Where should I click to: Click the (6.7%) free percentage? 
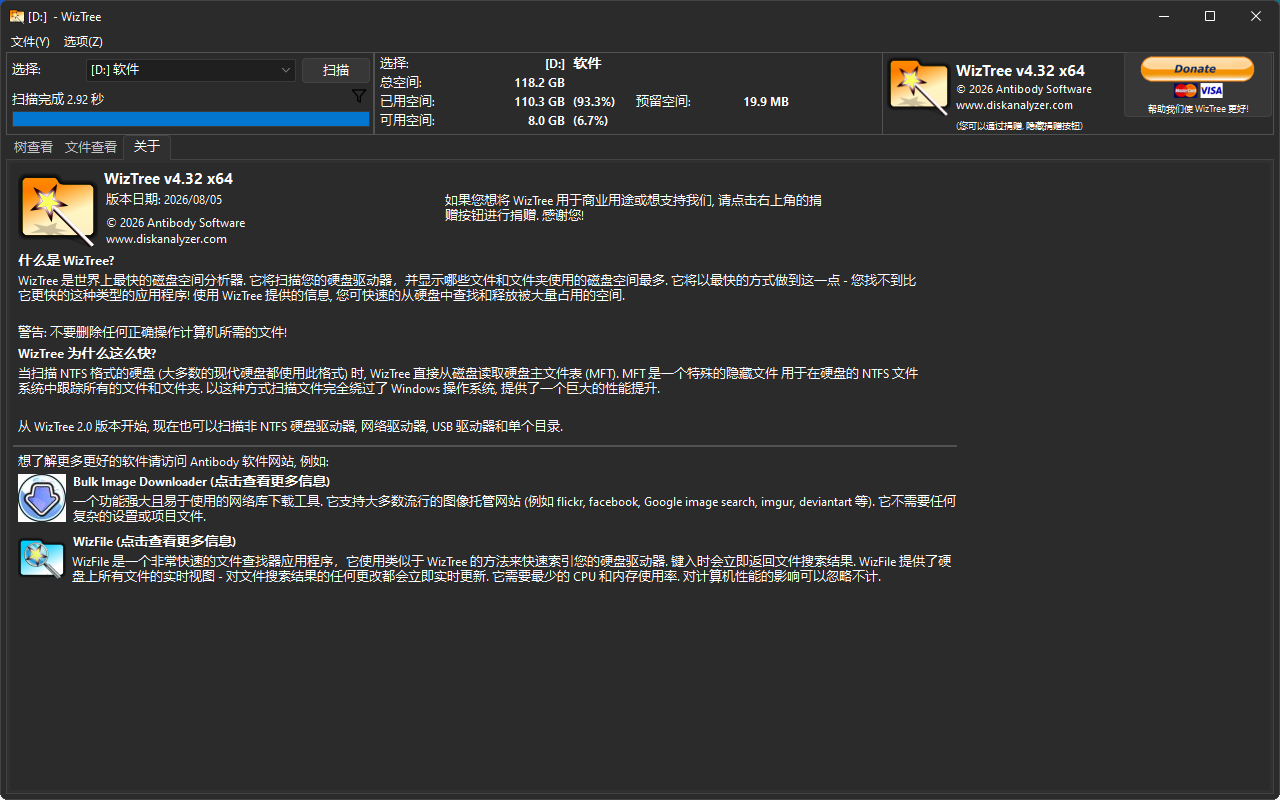coord(590,120)
